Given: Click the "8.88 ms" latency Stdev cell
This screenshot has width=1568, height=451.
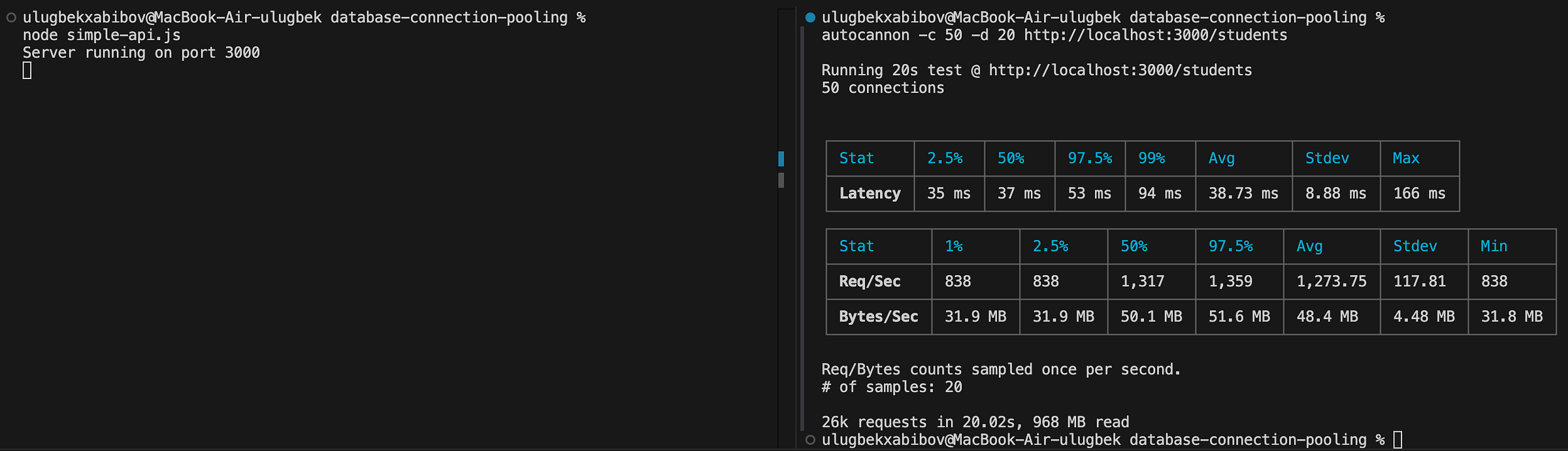Looking at the screenshot, I should coord(1335,193).
